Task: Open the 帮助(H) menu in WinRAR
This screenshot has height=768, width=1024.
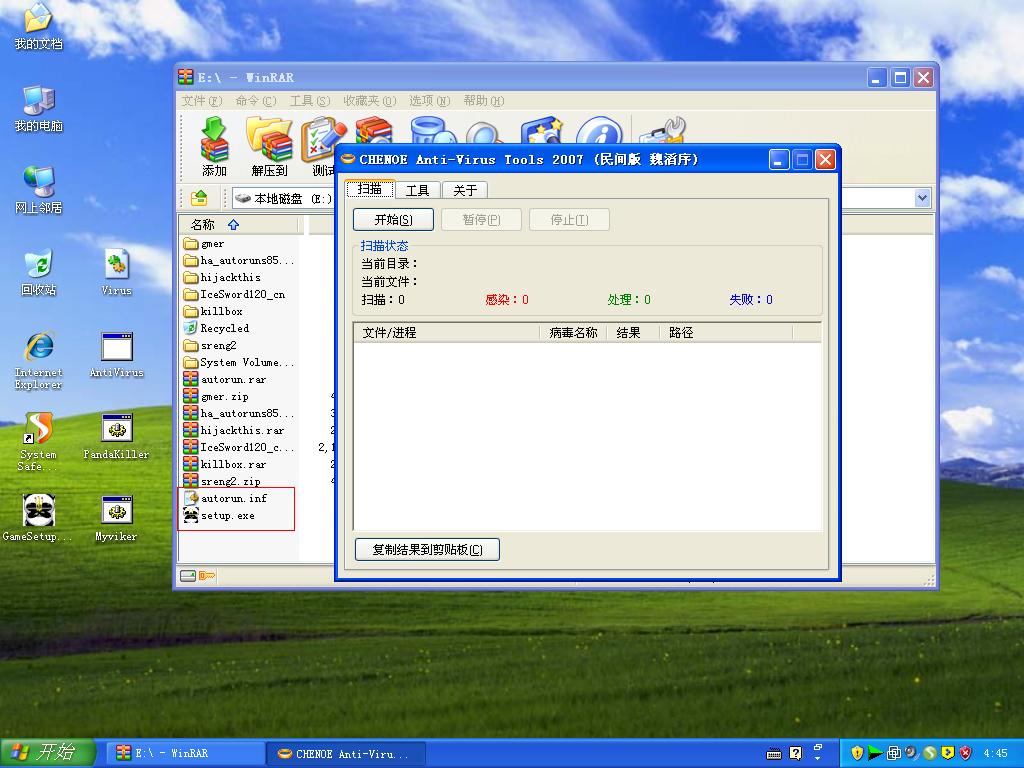Action: coord(484,101)
